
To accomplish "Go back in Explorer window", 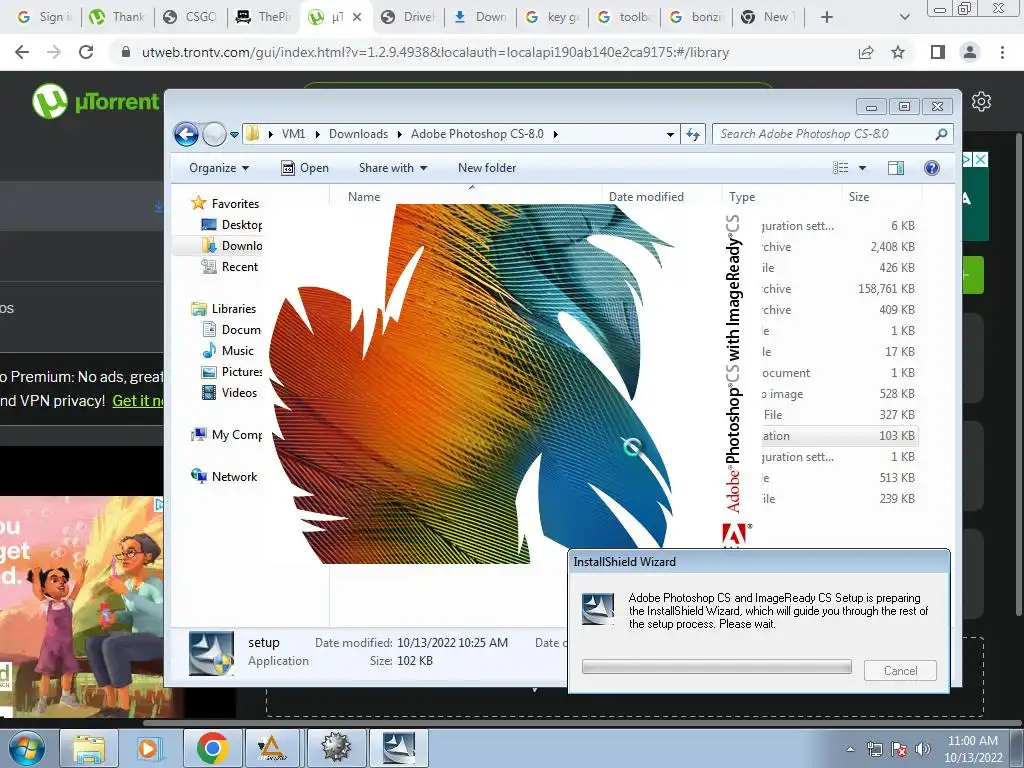I will pos(186,135).
